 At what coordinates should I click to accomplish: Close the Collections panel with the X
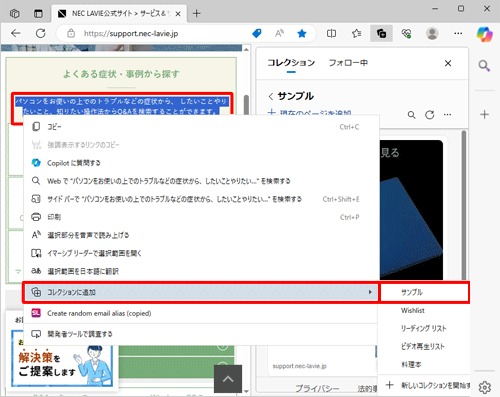(x=448, y=63)
